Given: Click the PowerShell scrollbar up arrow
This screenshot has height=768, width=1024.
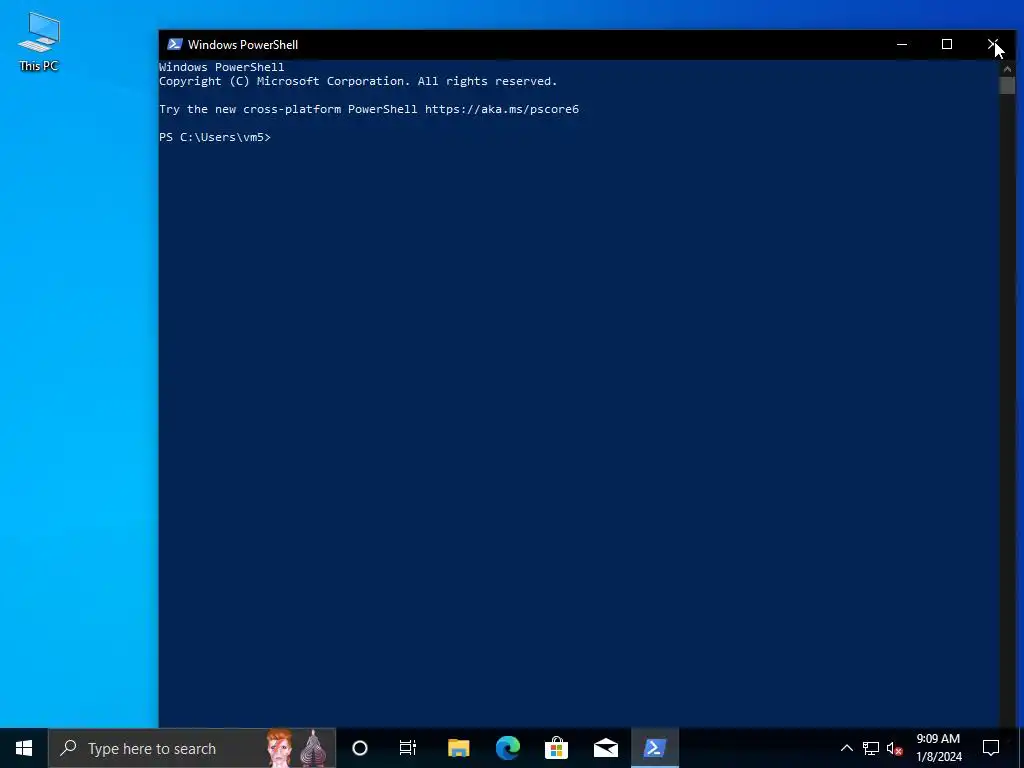Looking at the screenshot, I should coord(1007,68).
